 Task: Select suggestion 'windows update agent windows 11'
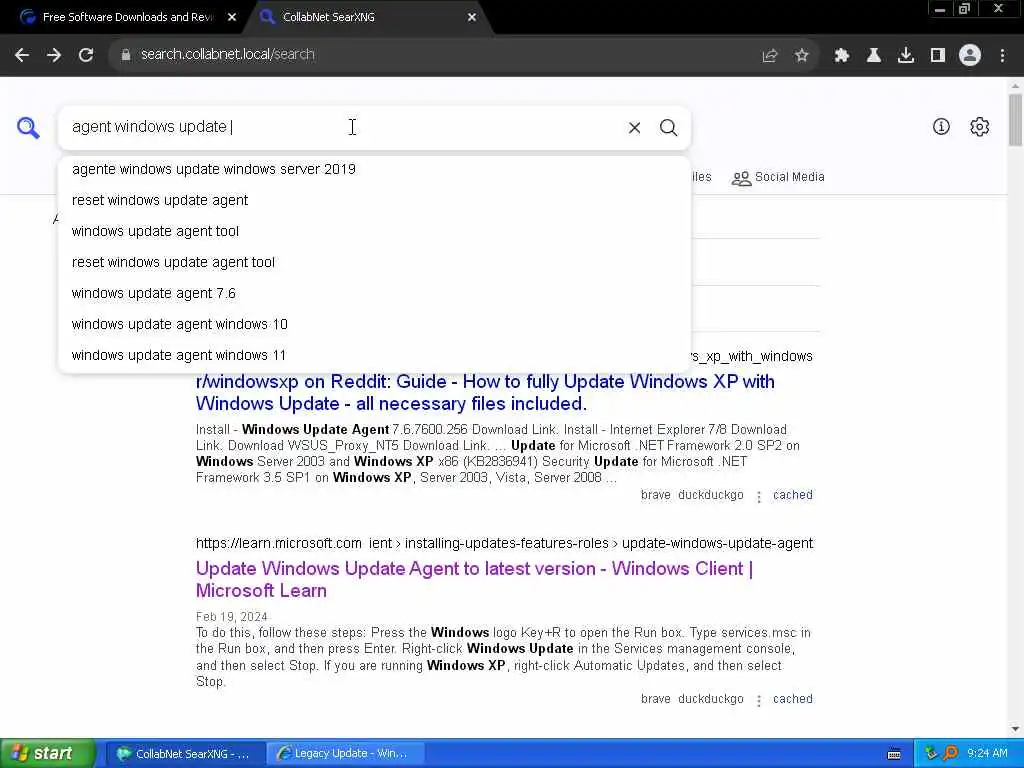click(374, 355)
